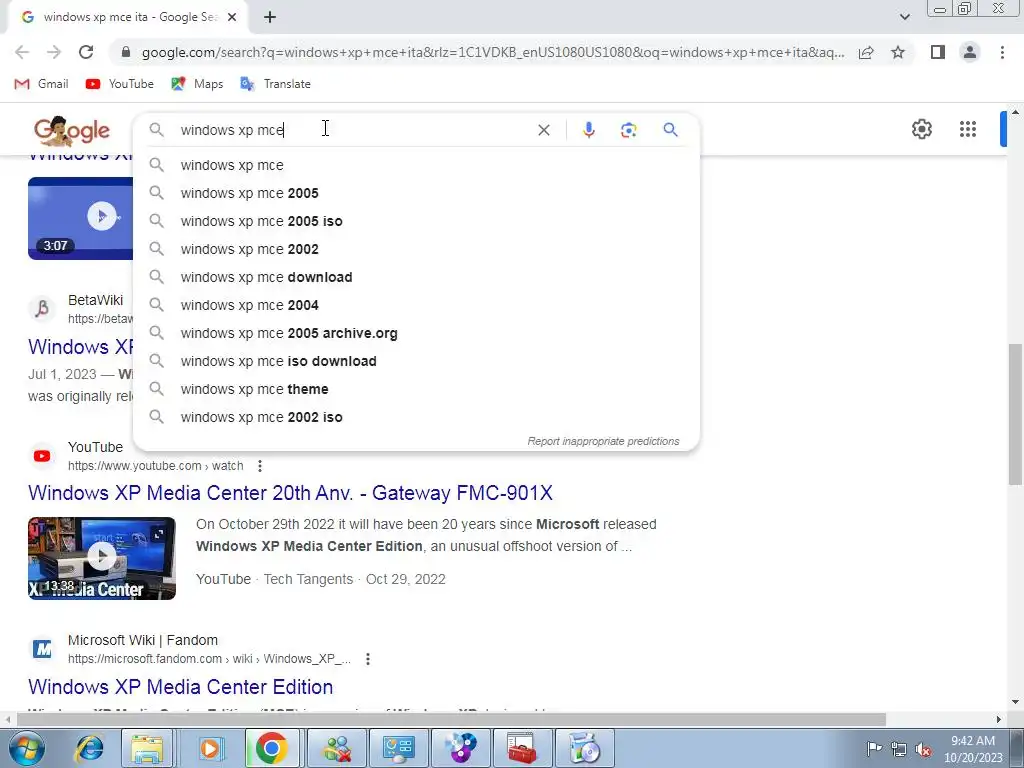Open a new tab with the plus button
This screenshot has height=768, width=1024.
pyautogui.click(x=270, y=17)
